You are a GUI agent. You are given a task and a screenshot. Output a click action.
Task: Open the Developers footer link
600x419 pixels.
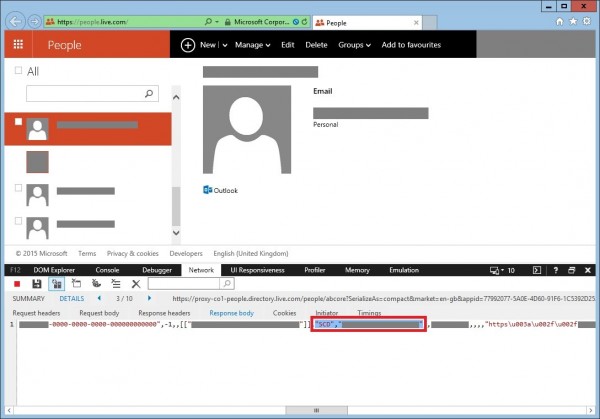(186, 253)
